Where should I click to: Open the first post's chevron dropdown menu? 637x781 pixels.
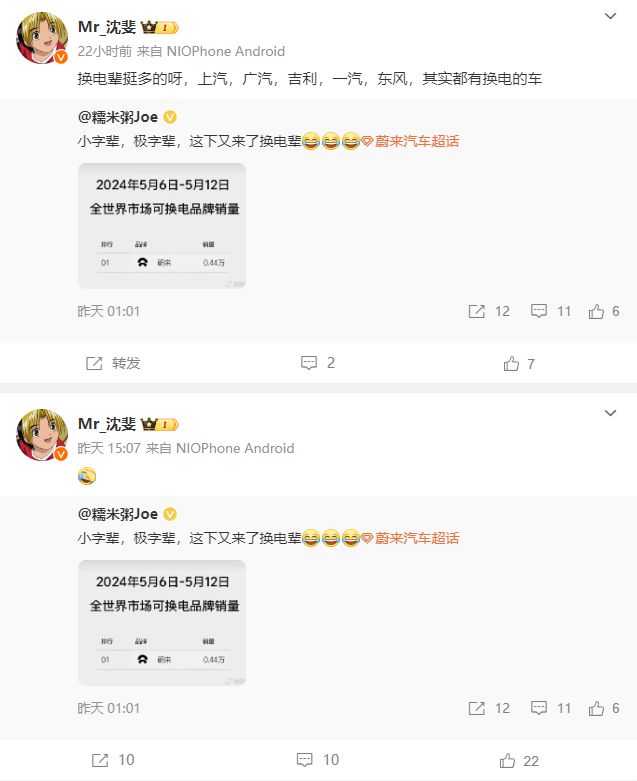click(610, 16)
